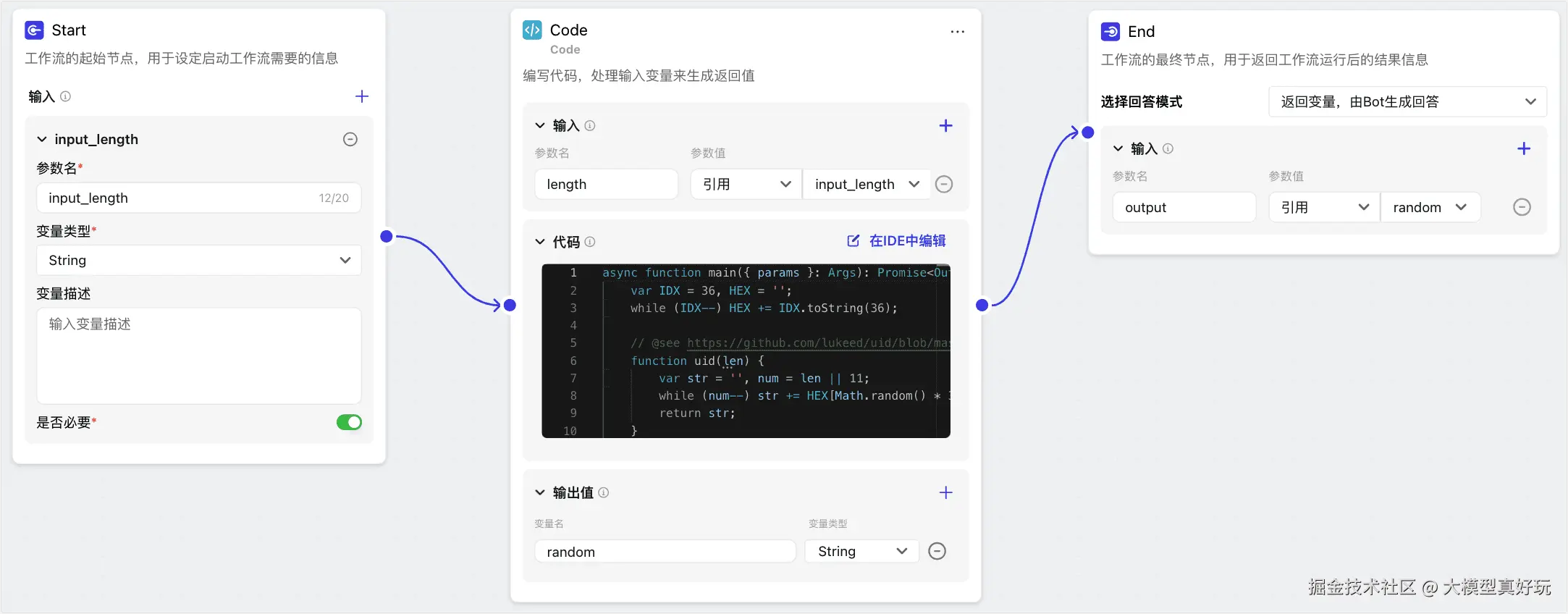Click info icon beside 输出值 label
1568x614 pixels.
[x=604, y=493]
